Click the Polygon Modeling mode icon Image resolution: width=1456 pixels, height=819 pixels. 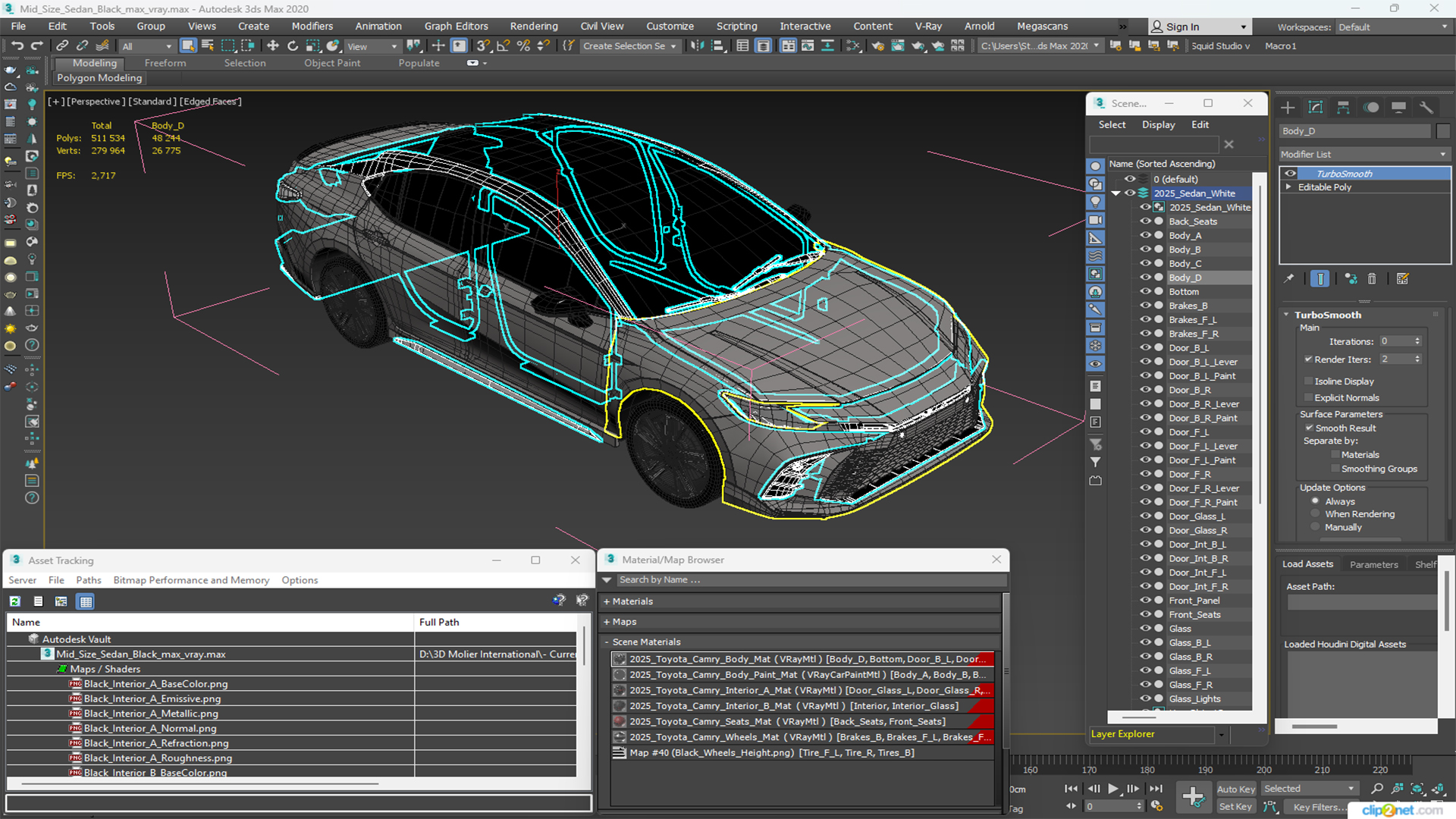click(x=98, y=78)
